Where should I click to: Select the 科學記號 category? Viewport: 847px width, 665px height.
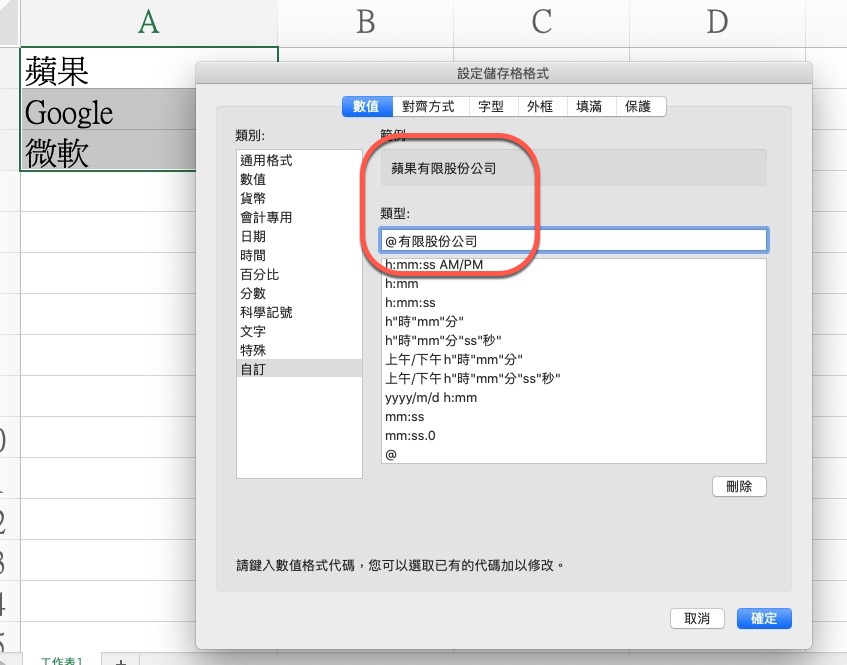(299, 312)
